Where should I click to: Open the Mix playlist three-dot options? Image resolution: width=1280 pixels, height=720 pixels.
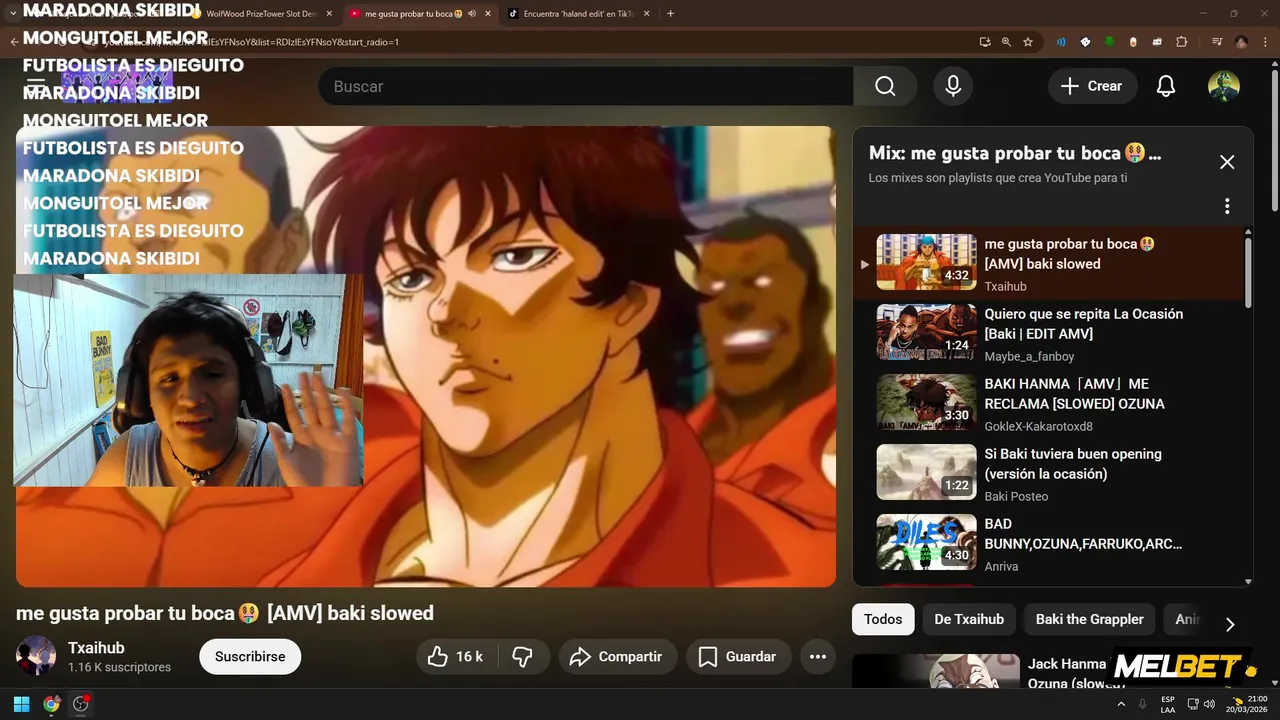(x=1227, y=206)
